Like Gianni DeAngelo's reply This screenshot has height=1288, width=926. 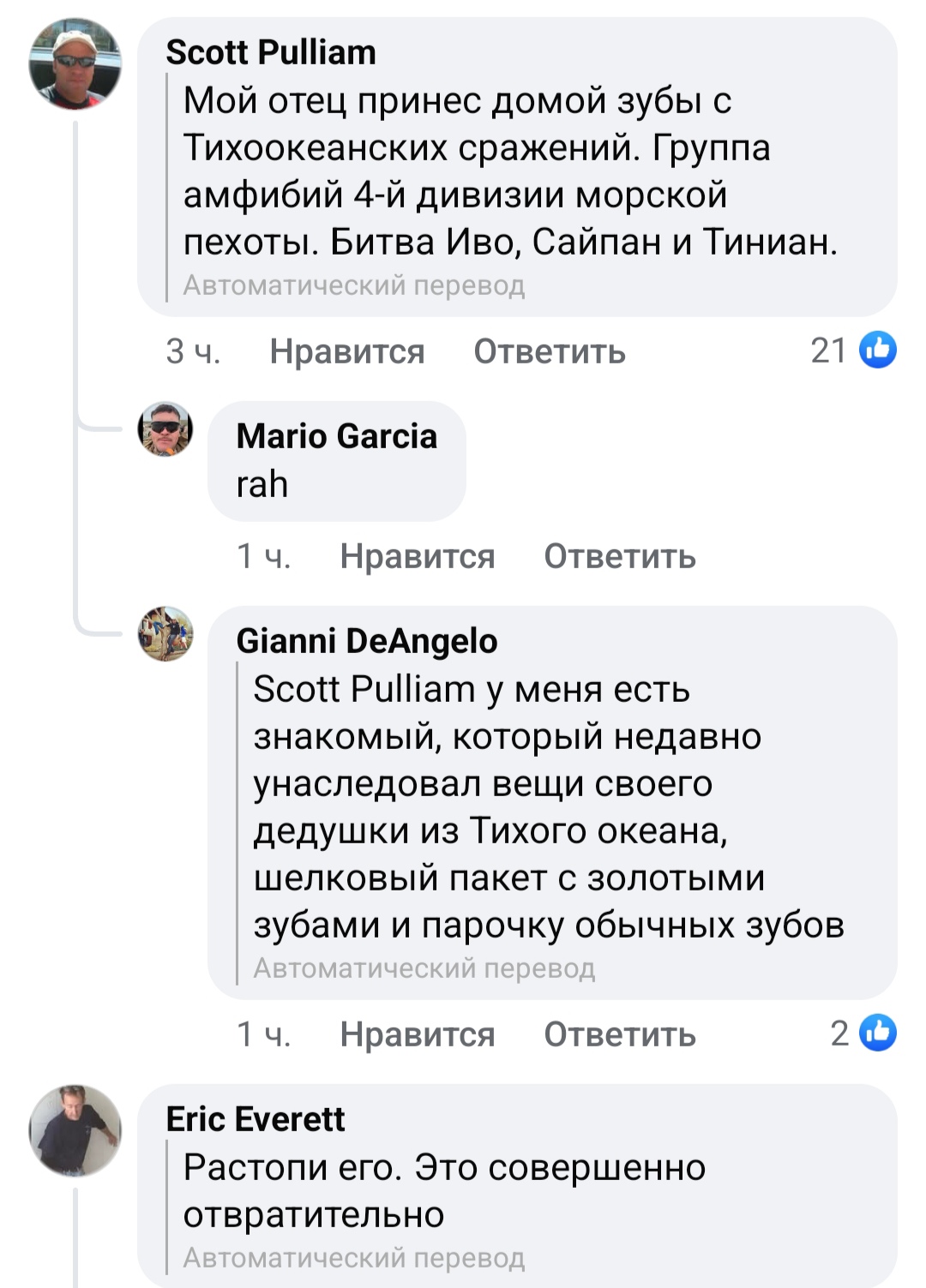click(x=417, y=1035)
